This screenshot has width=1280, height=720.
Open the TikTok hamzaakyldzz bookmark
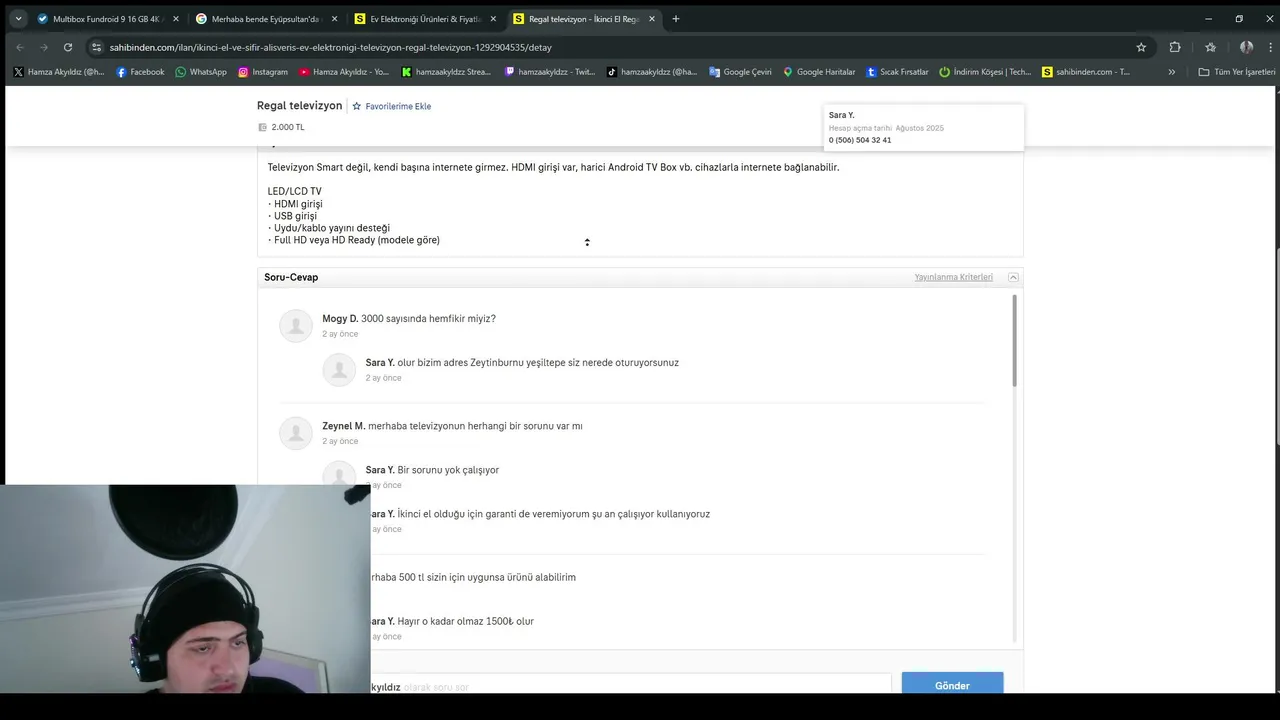[x=652, y=72]
